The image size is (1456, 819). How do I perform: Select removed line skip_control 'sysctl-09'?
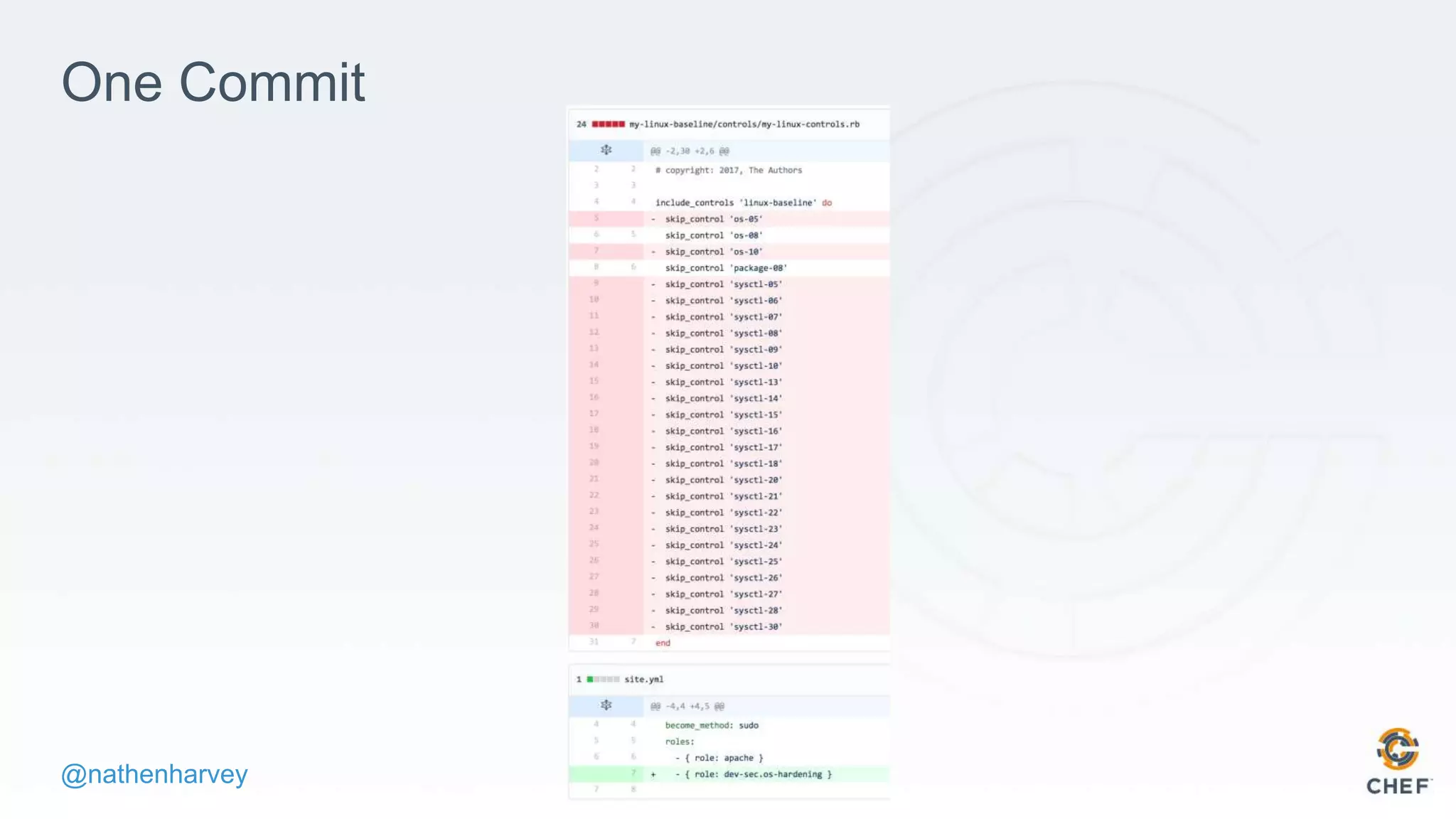[x=729, y=350]
